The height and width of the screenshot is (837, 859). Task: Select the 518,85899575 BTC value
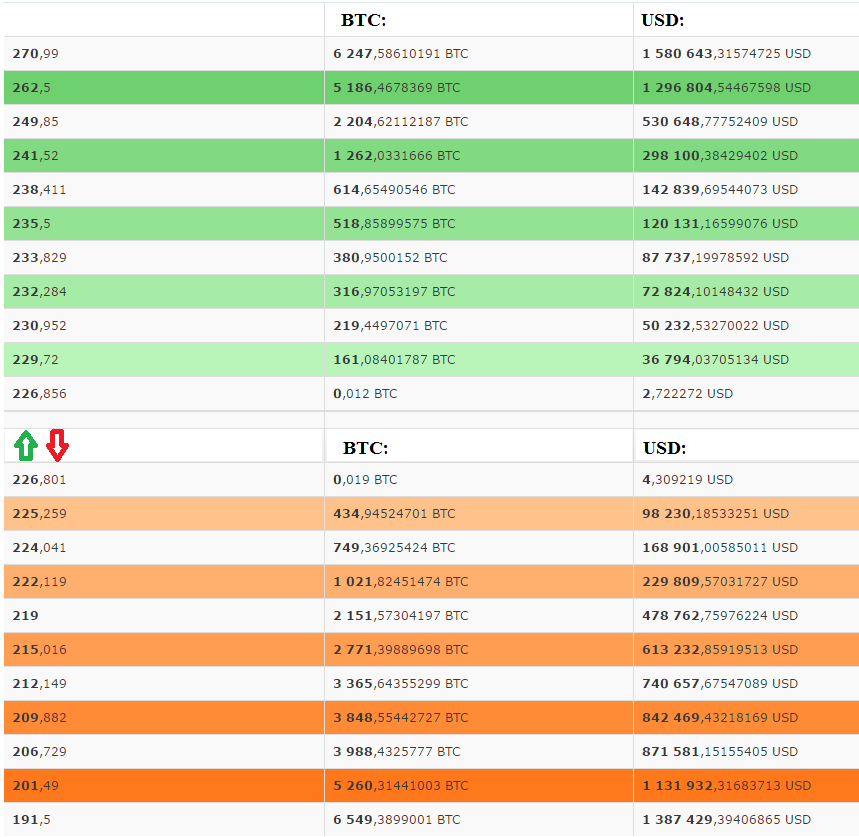(394, 223)
